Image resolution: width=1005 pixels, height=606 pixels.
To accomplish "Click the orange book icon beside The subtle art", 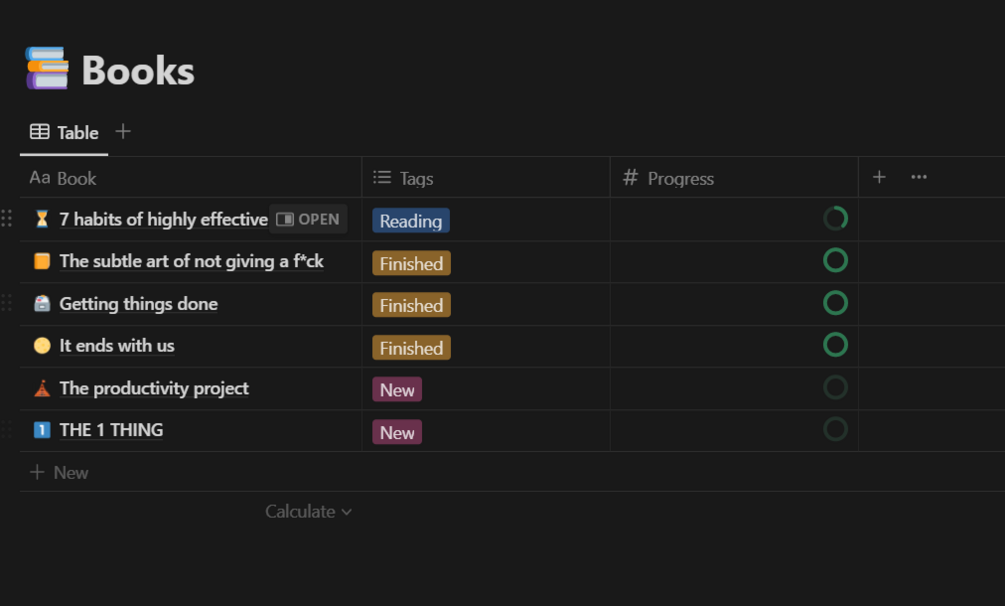I will (42, 261).
